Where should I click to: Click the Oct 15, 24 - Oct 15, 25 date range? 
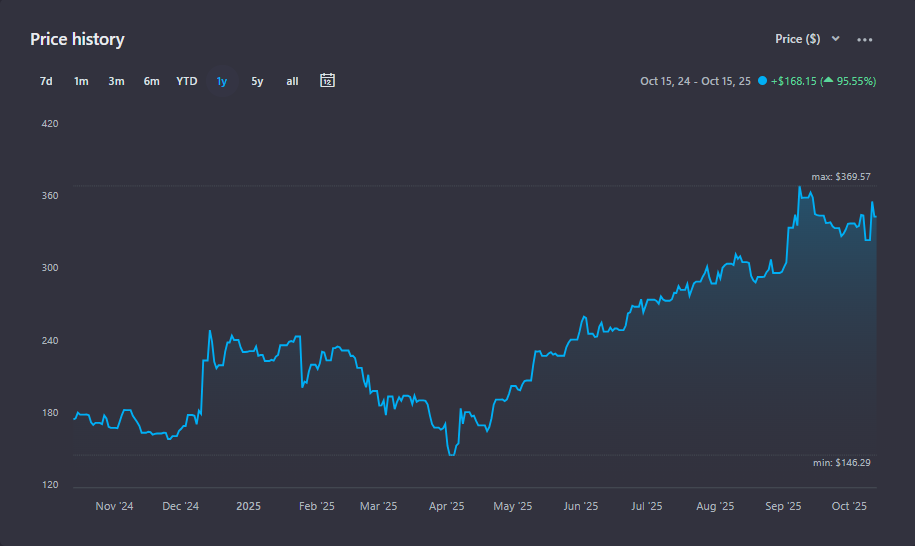point(695,81)
